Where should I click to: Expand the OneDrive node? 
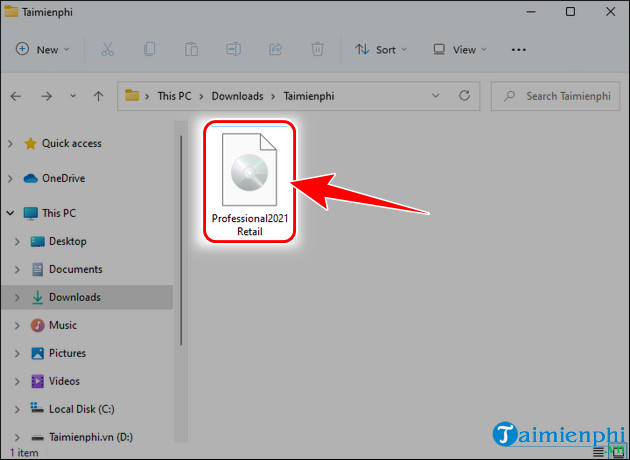tap(10, 178)
